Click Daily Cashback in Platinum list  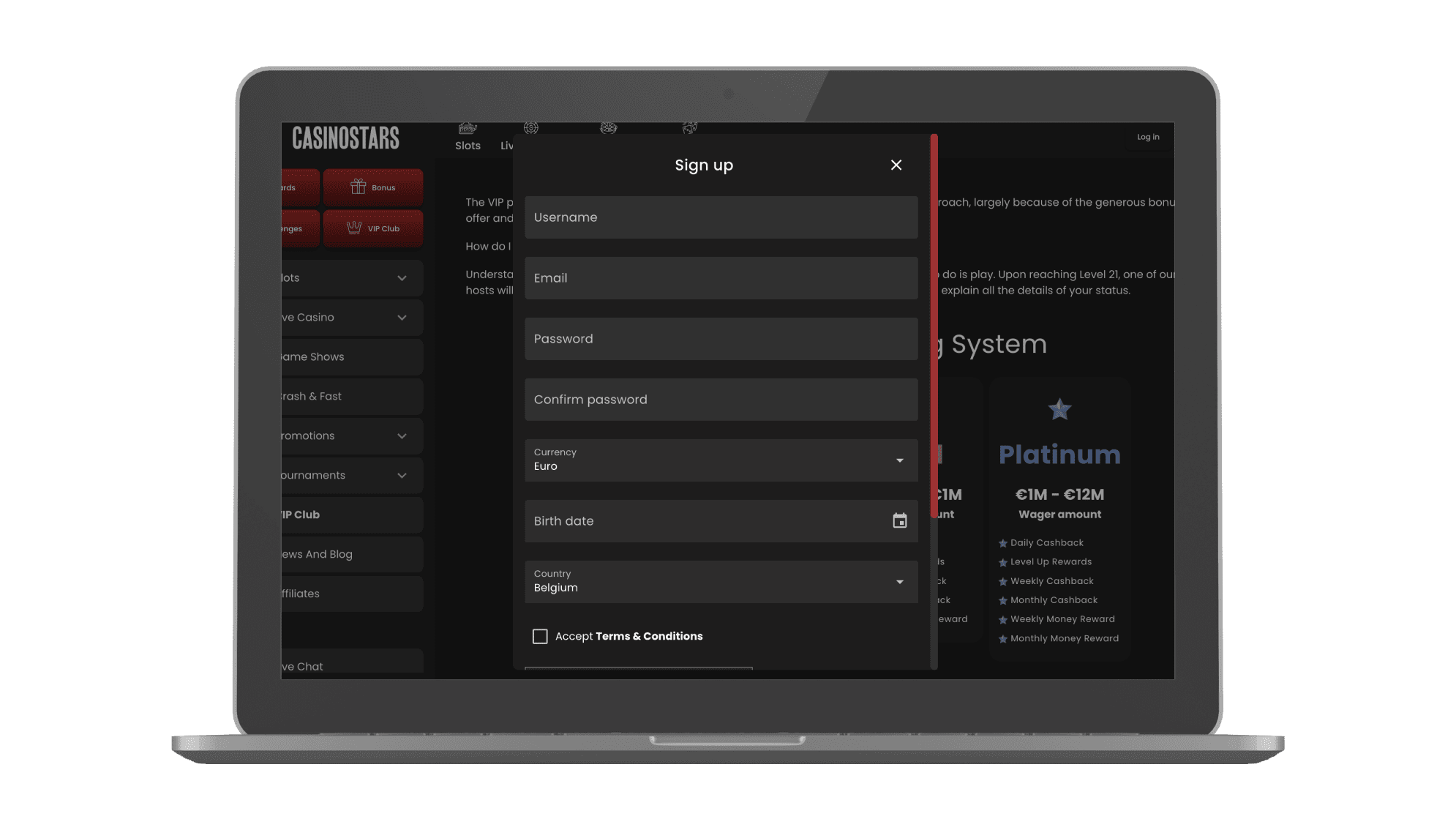[x=1047, y=543]
